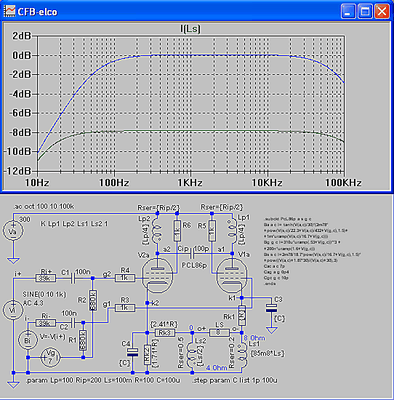Select the V2a tube symbol
The image size is (394, 400).
pos(157,277)
